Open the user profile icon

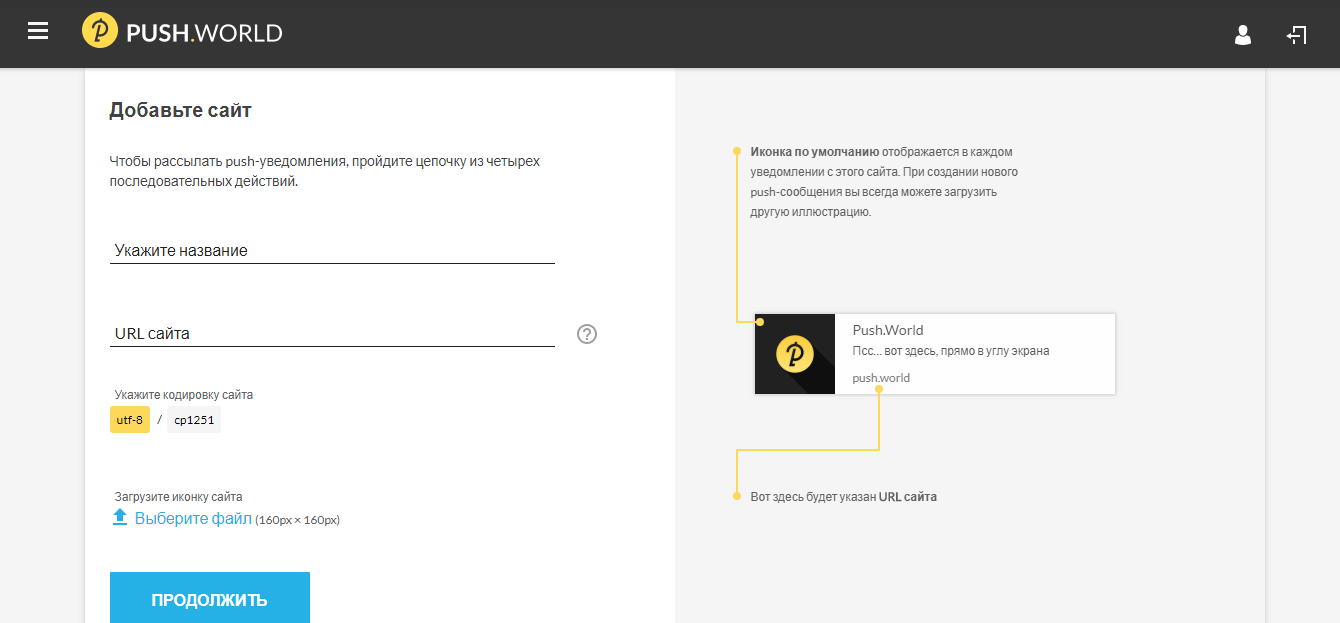[1243, 36]
